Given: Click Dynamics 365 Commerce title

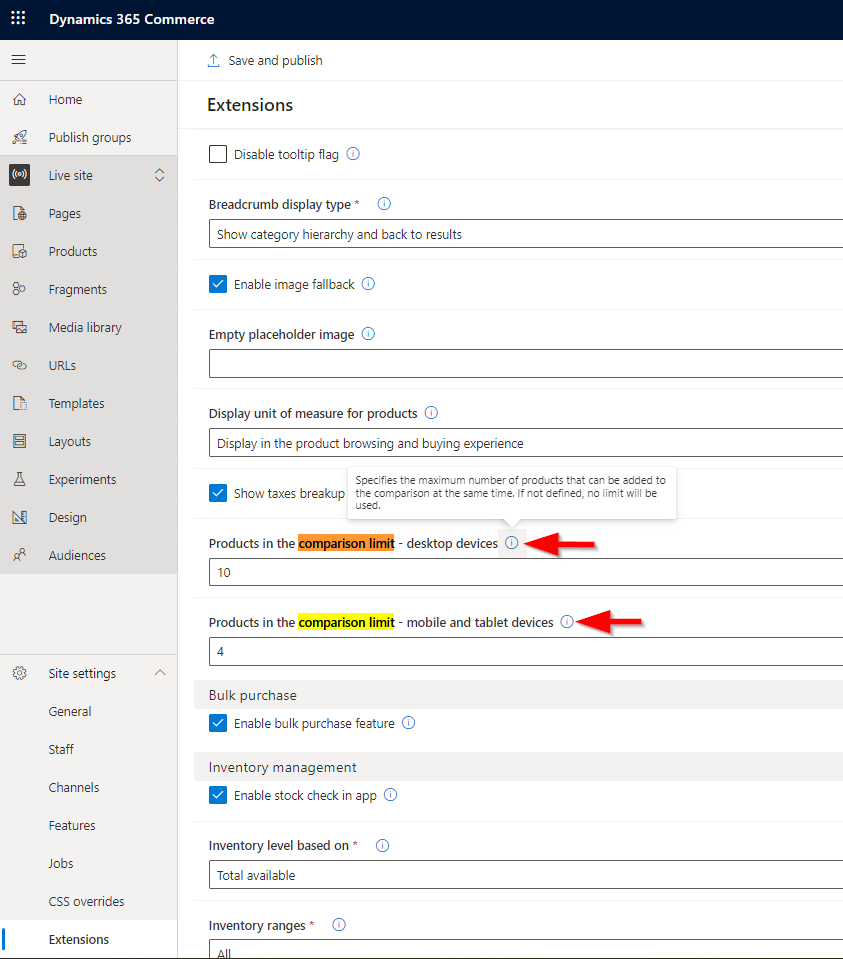Looking at the screenshot, I should tap(132, 19).
